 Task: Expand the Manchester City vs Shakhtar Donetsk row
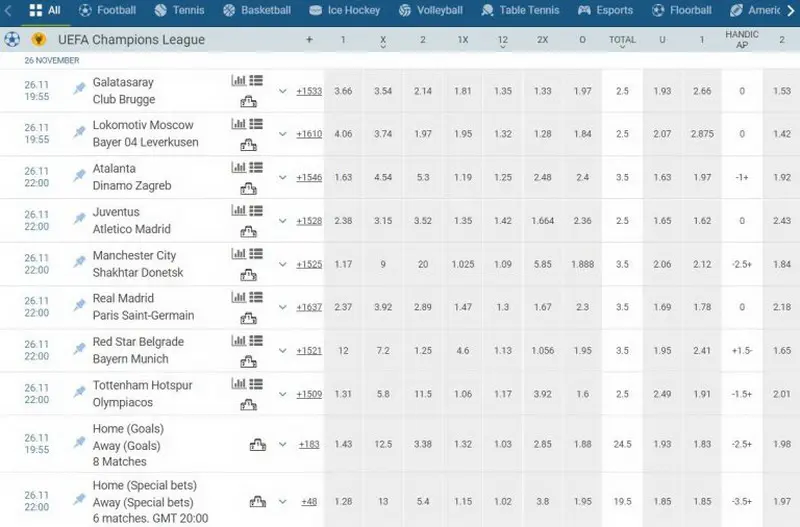[x=283, y=264]
